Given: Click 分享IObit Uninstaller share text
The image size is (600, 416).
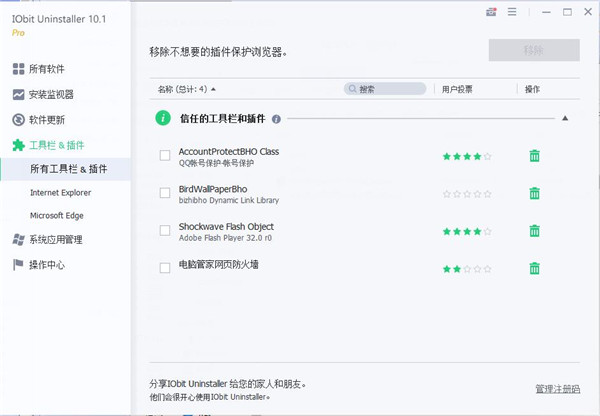Looking at the screenshot, I should [x=228, y=384].
